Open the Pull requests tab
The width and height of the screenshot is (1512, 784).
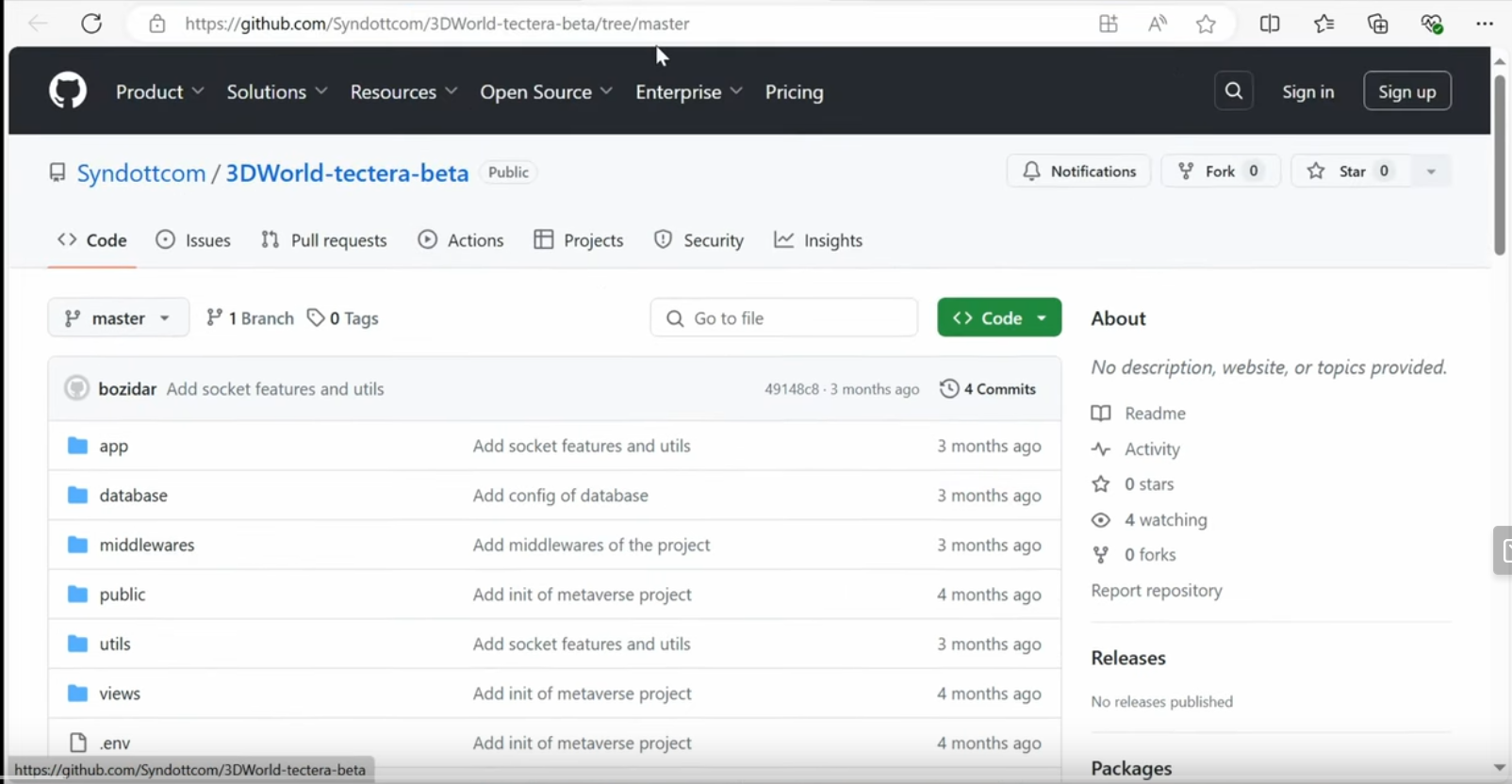coord(323,240)
